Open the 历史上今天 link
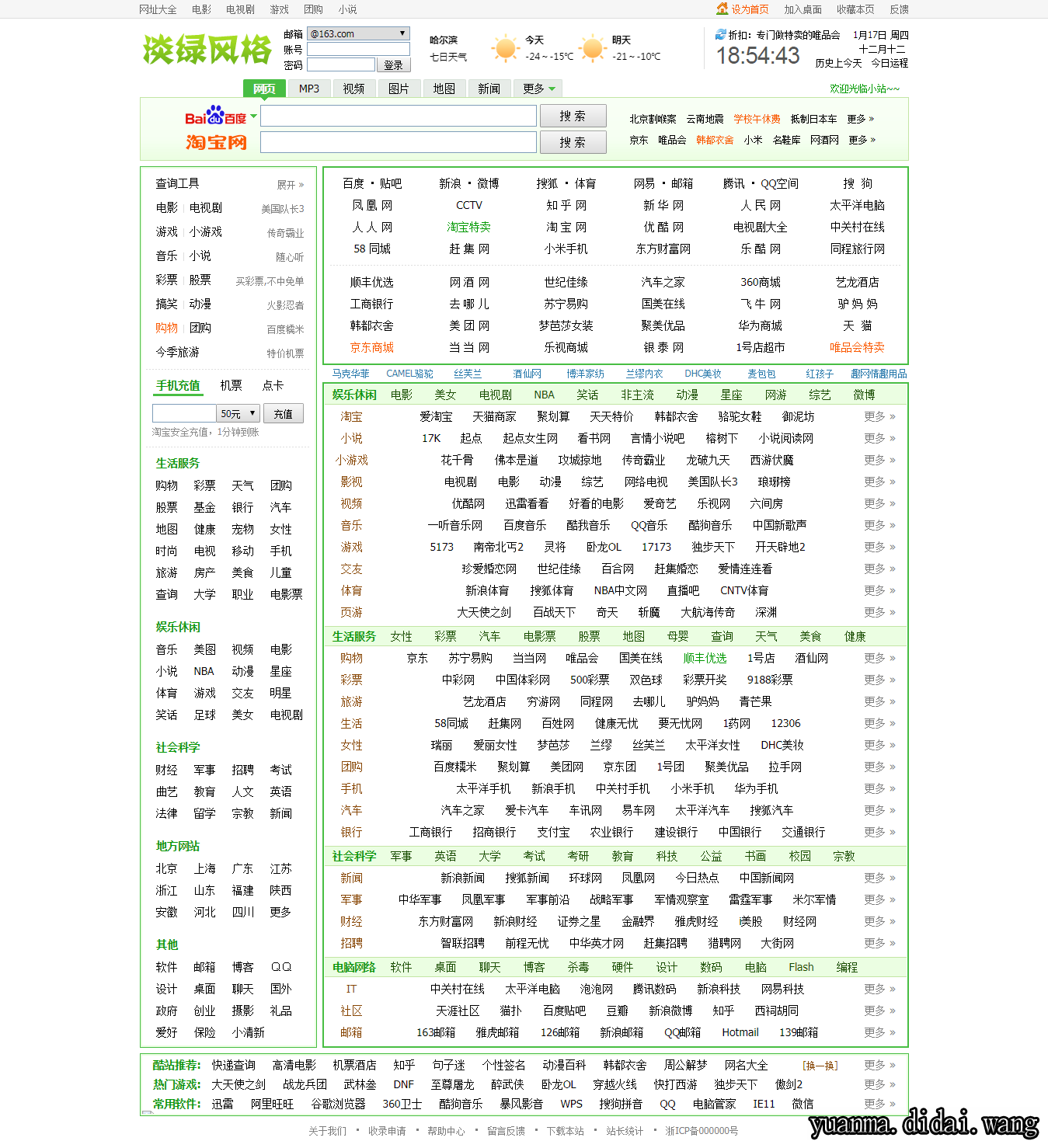The image size is (1048, 1148). (x=838, y=63)
